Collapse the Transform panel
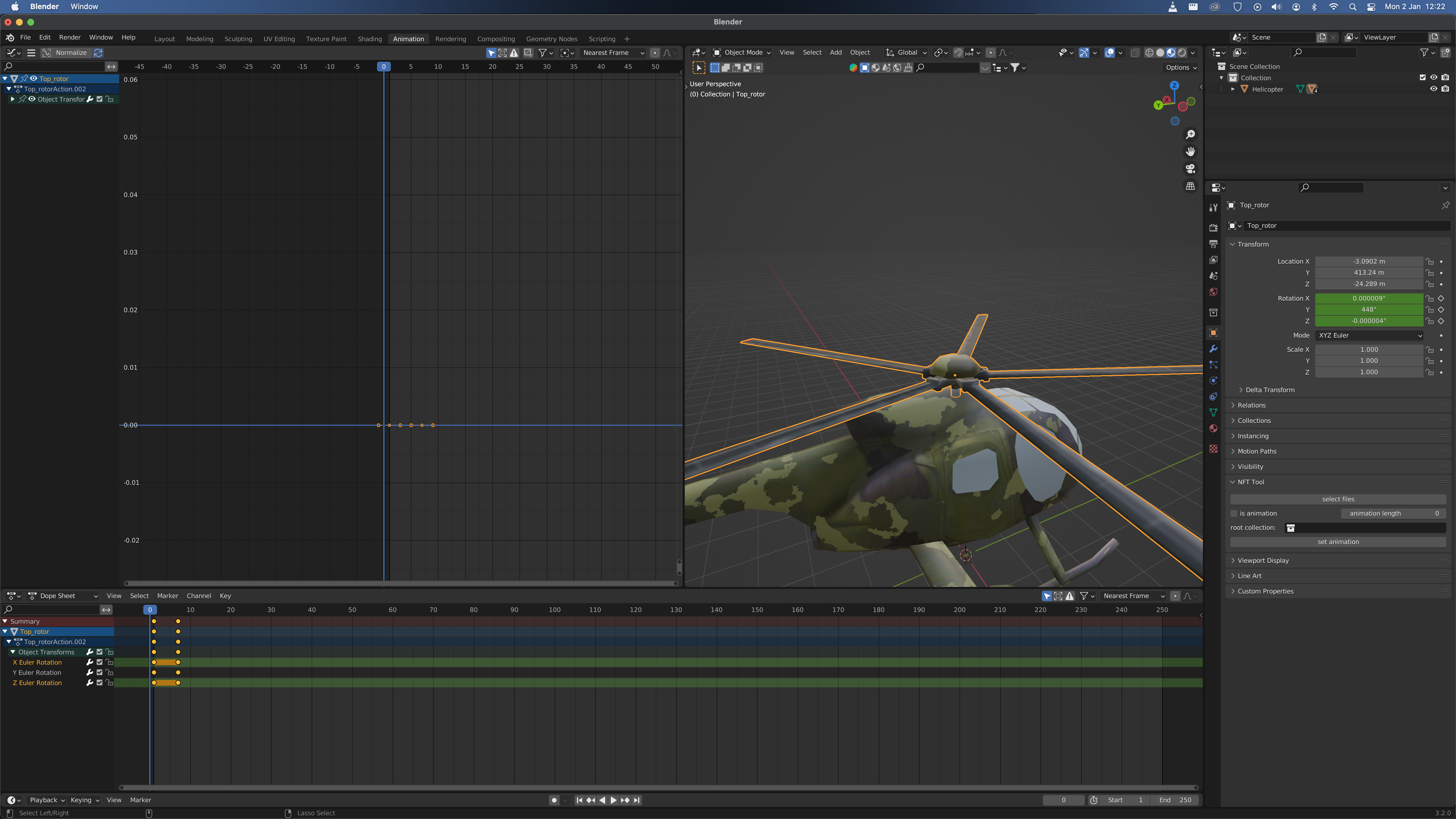Image resolution: width=1456 pixels, height=819 pixels. click(x=1252, y=244)
